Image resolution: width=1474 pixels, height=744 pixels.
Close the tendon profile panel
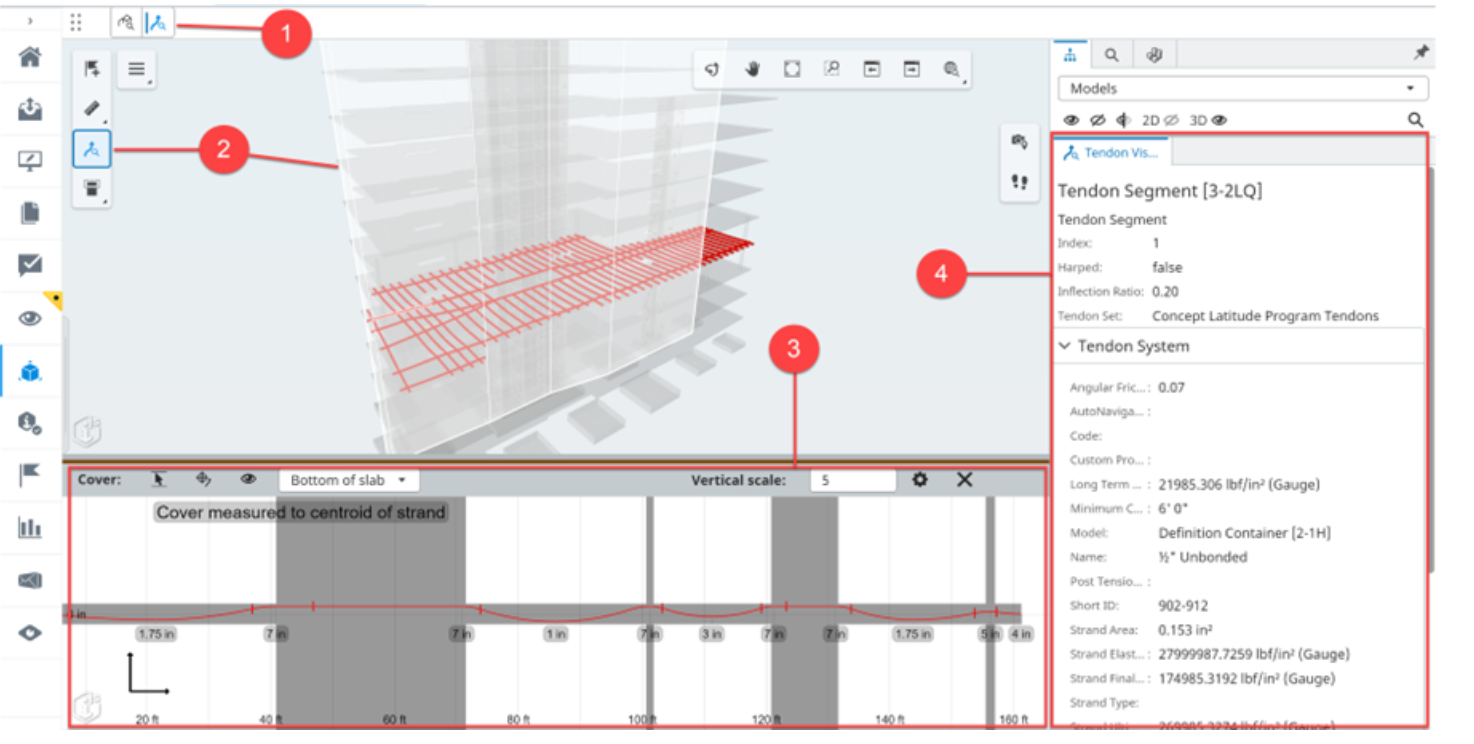964,480
